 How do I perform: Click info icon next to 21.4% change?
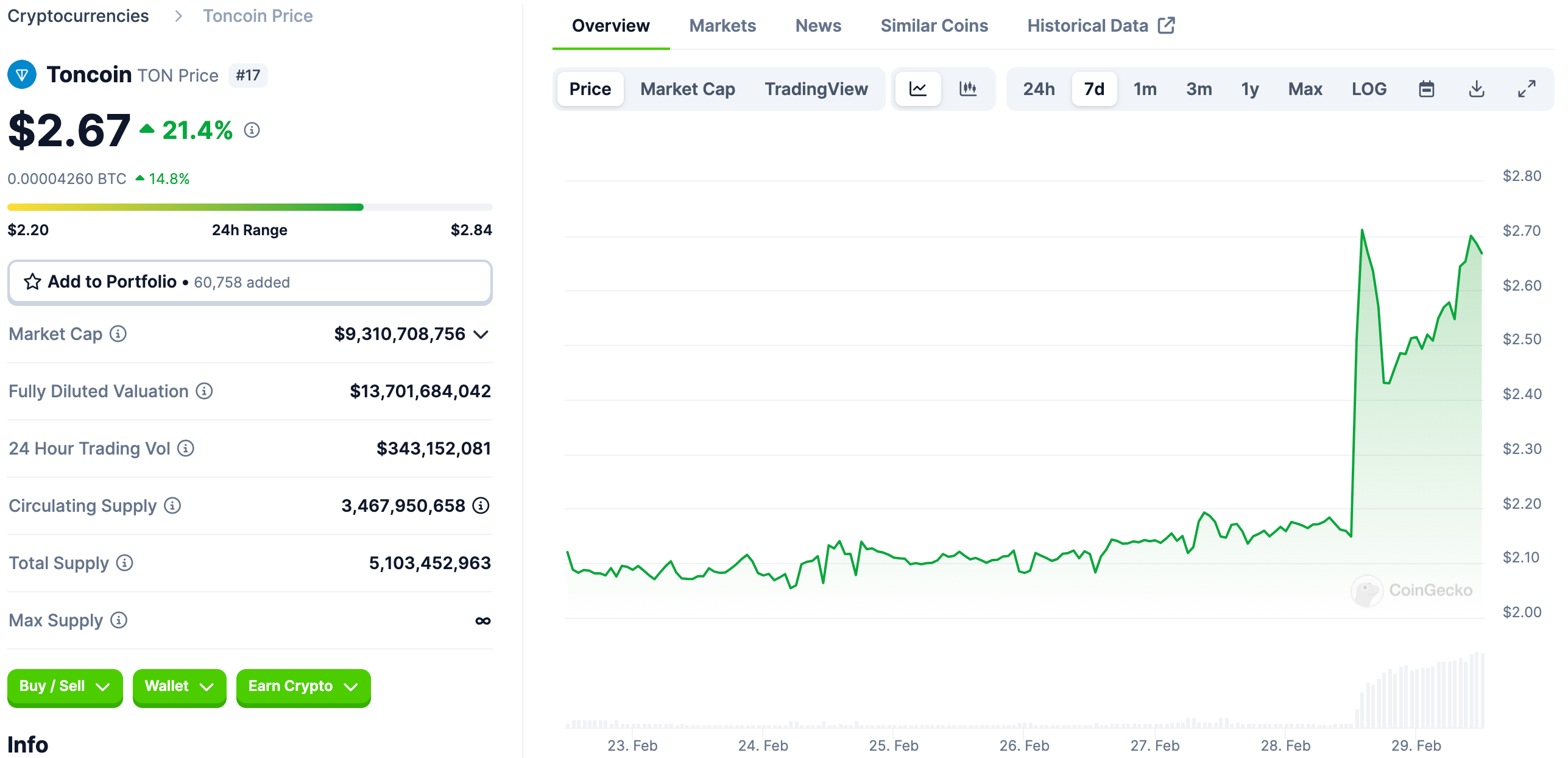point(252,130)
